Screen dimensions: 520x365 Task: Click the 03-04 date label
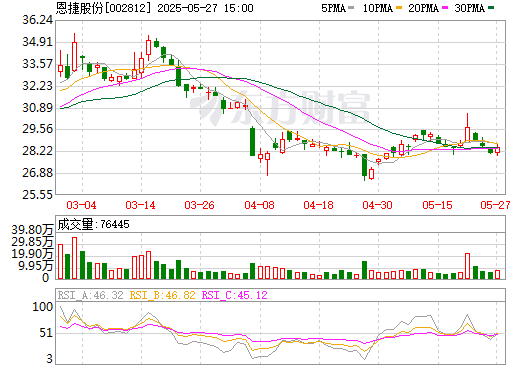tap(81, 205)
